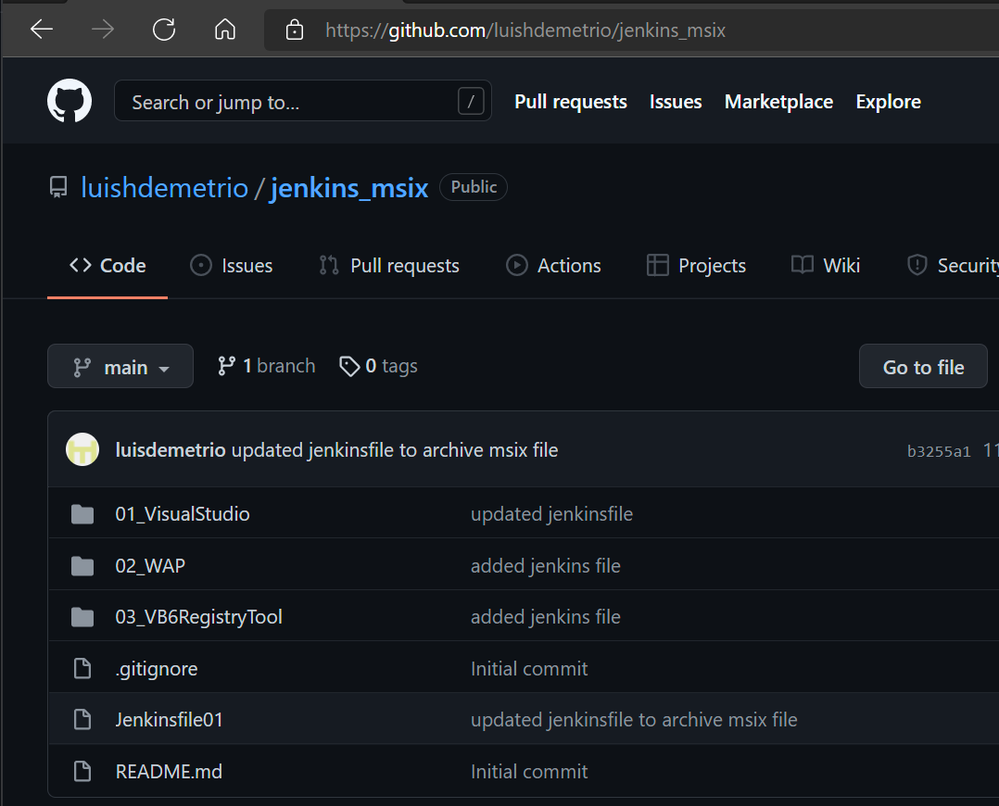Open 'added jenkins file' commit for 02_WAP
This screenshot has width=999, height=806.
tap(545, 565)
